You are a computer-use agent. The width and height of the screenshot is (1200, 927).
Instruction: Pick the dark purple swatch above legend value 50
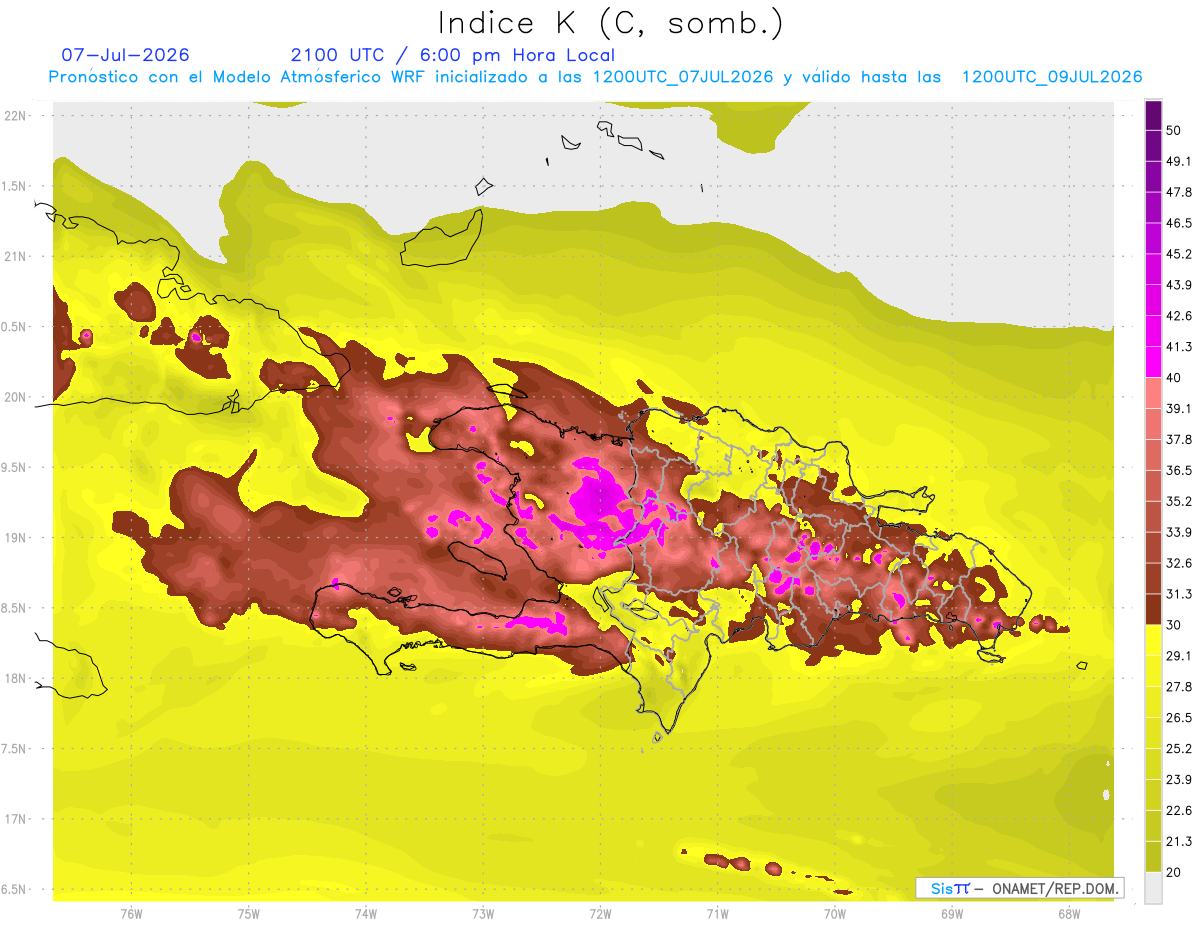tap(1153, 114)
